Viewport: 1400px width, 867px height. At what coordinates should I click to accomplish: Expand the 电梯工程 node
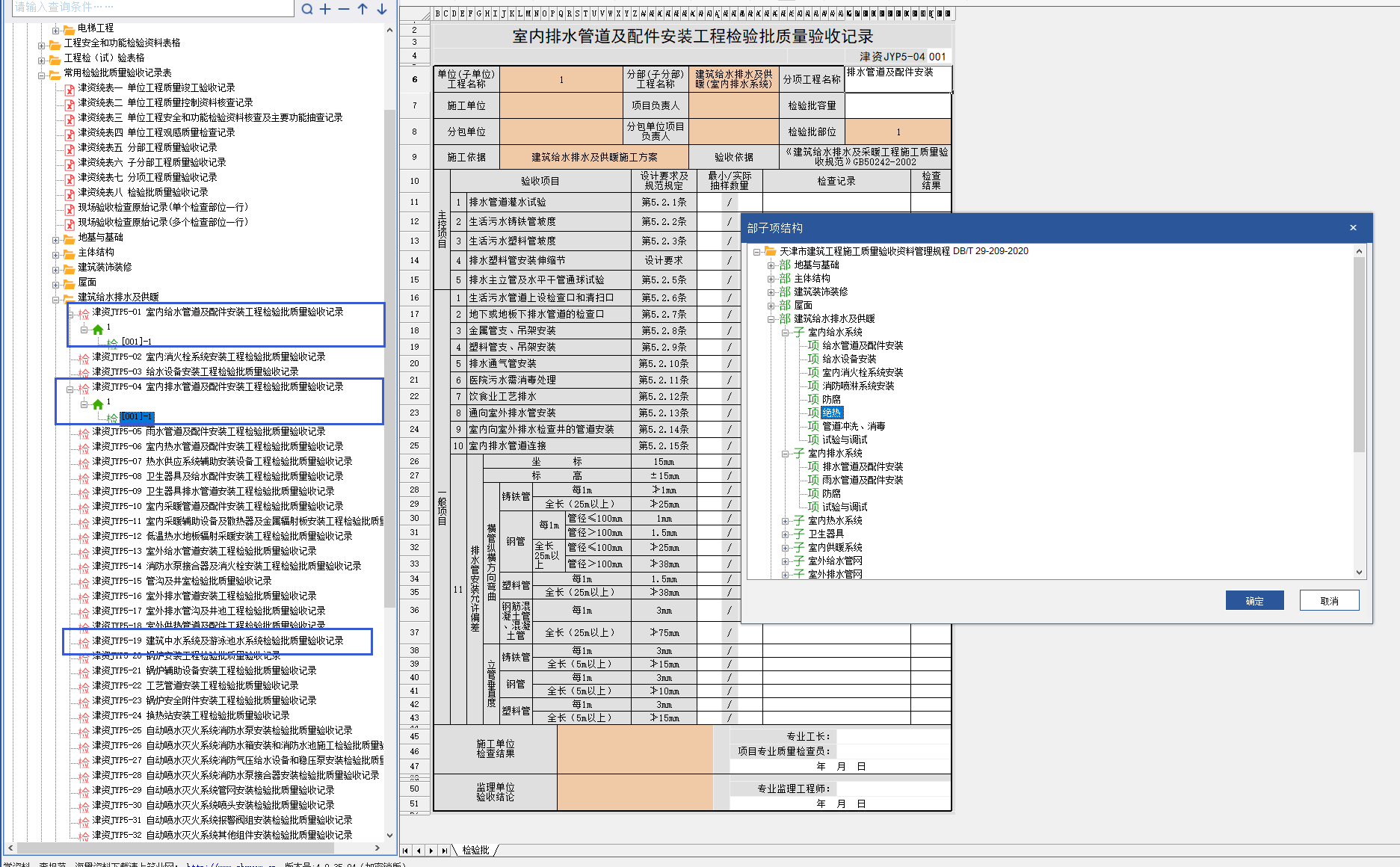(x=55, y=31)
